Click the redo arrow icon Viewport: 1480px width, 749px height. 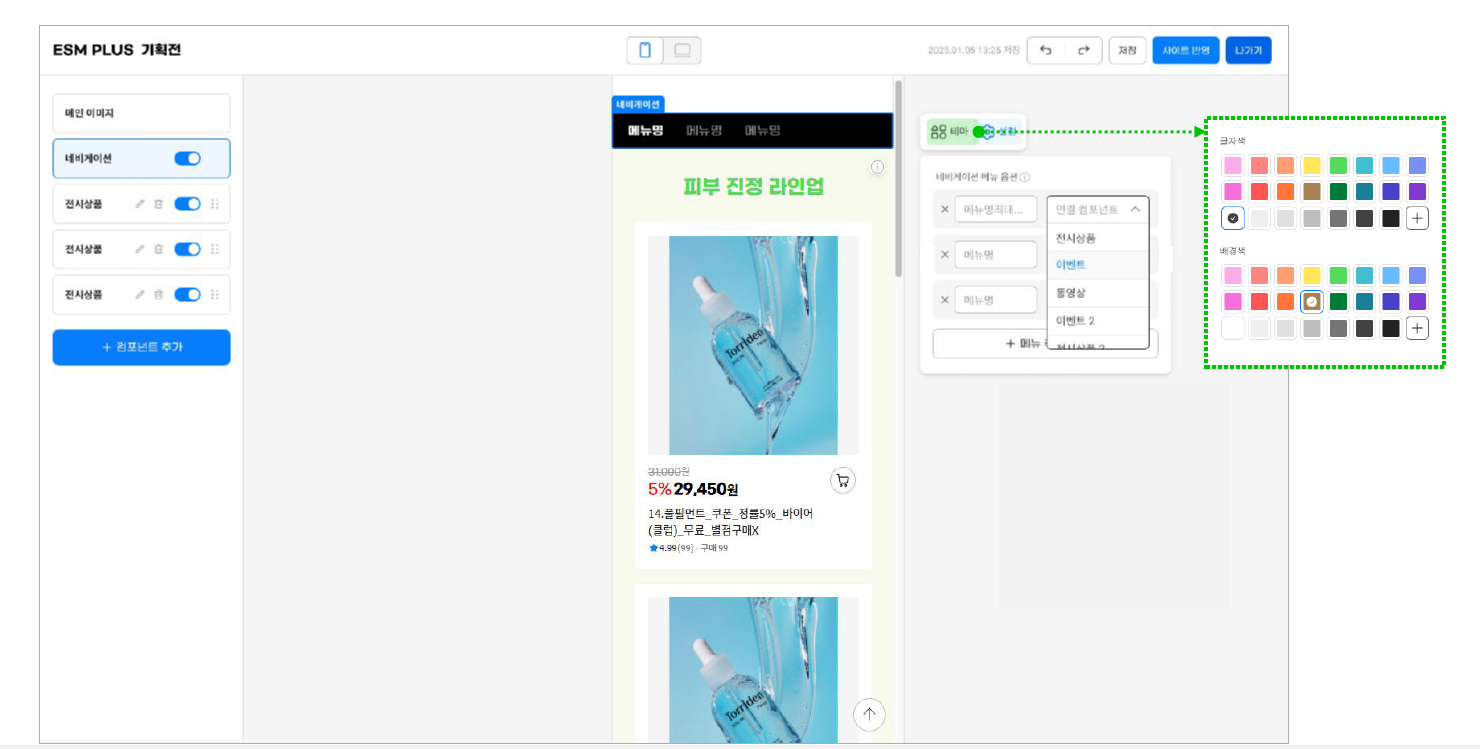click(1083, 50)
